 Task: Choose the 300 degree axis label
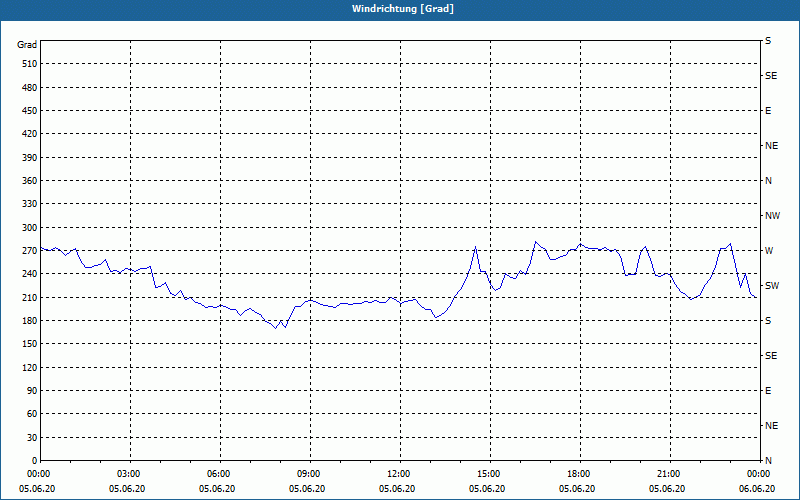click(30, 228)
